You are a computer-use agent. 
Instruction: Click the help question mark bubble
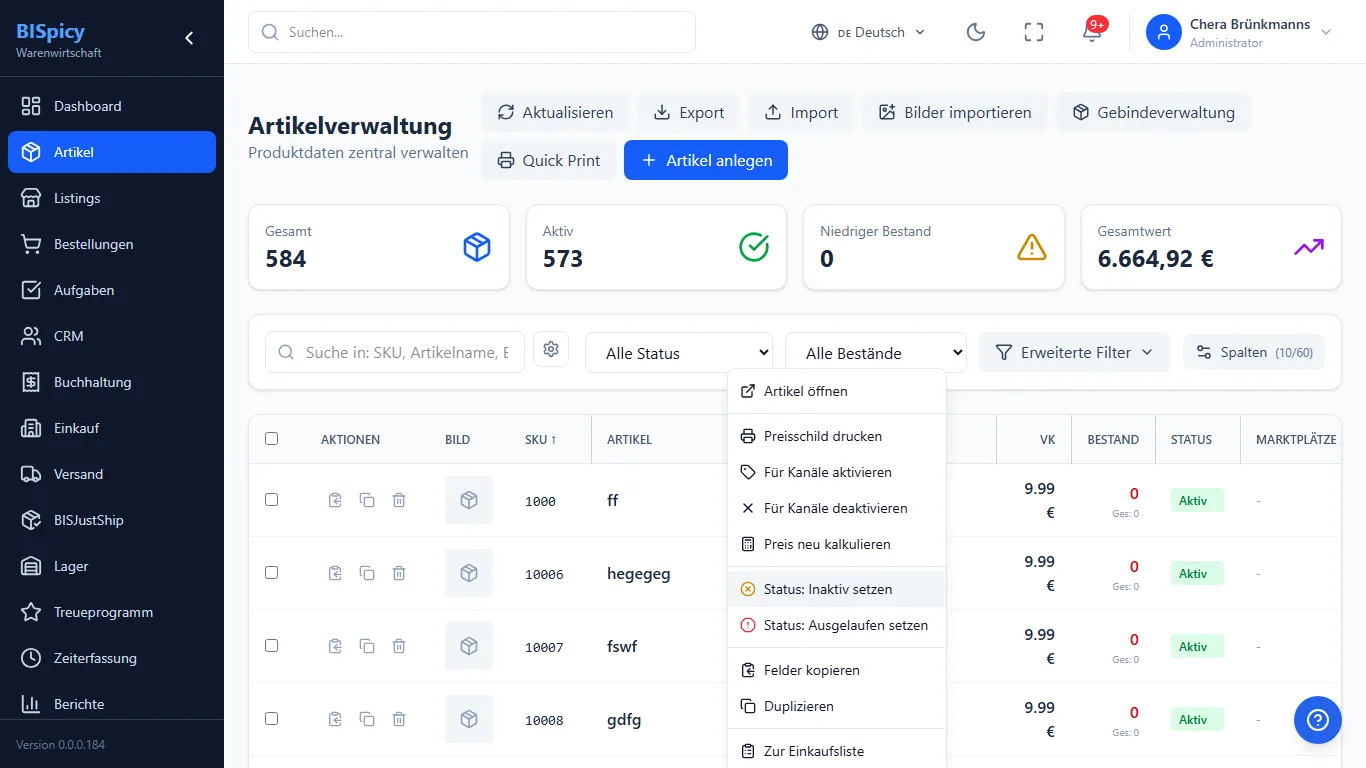(x=1317, y=720)
